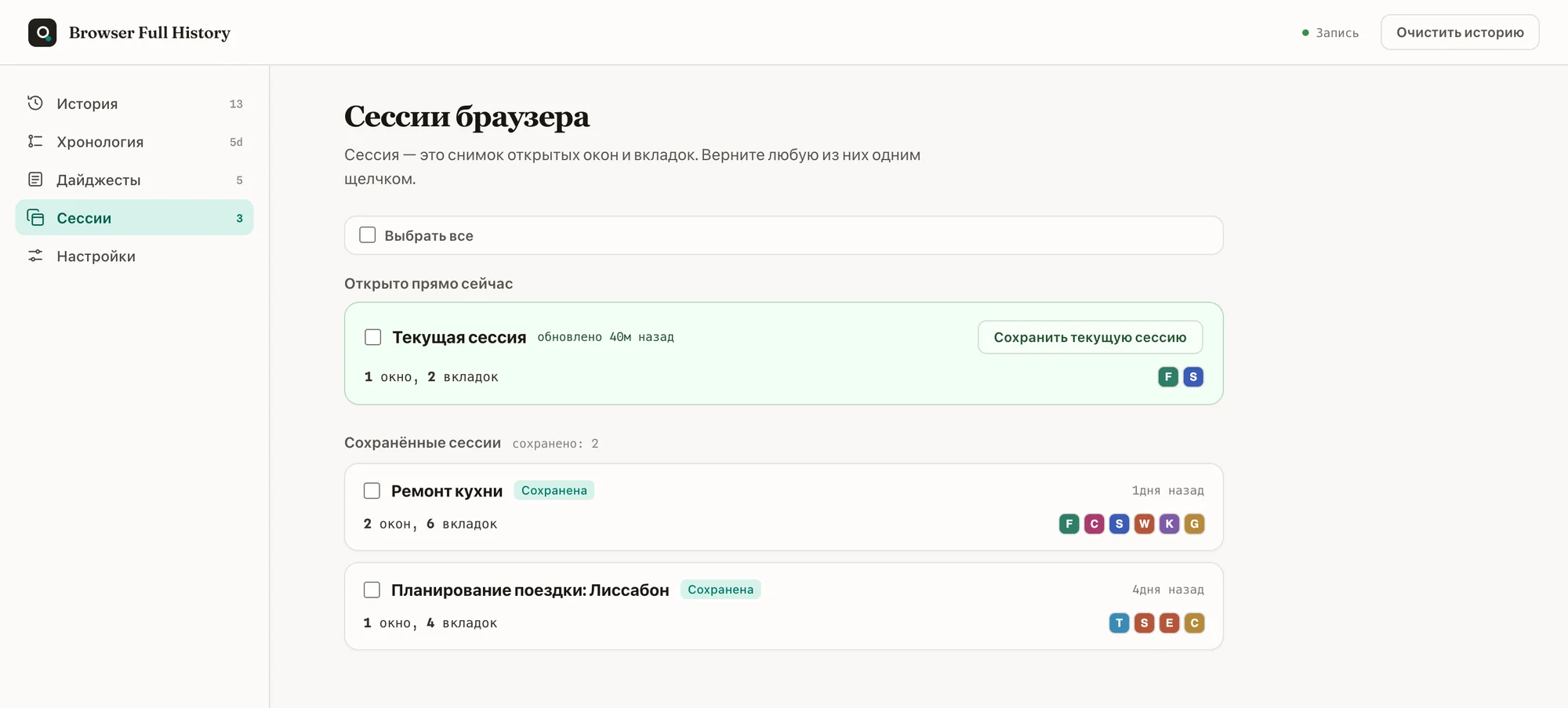The width and height of the screenshot is (1568, 708).
Task: Open the Хронология section
Action: tap(134, 142)
